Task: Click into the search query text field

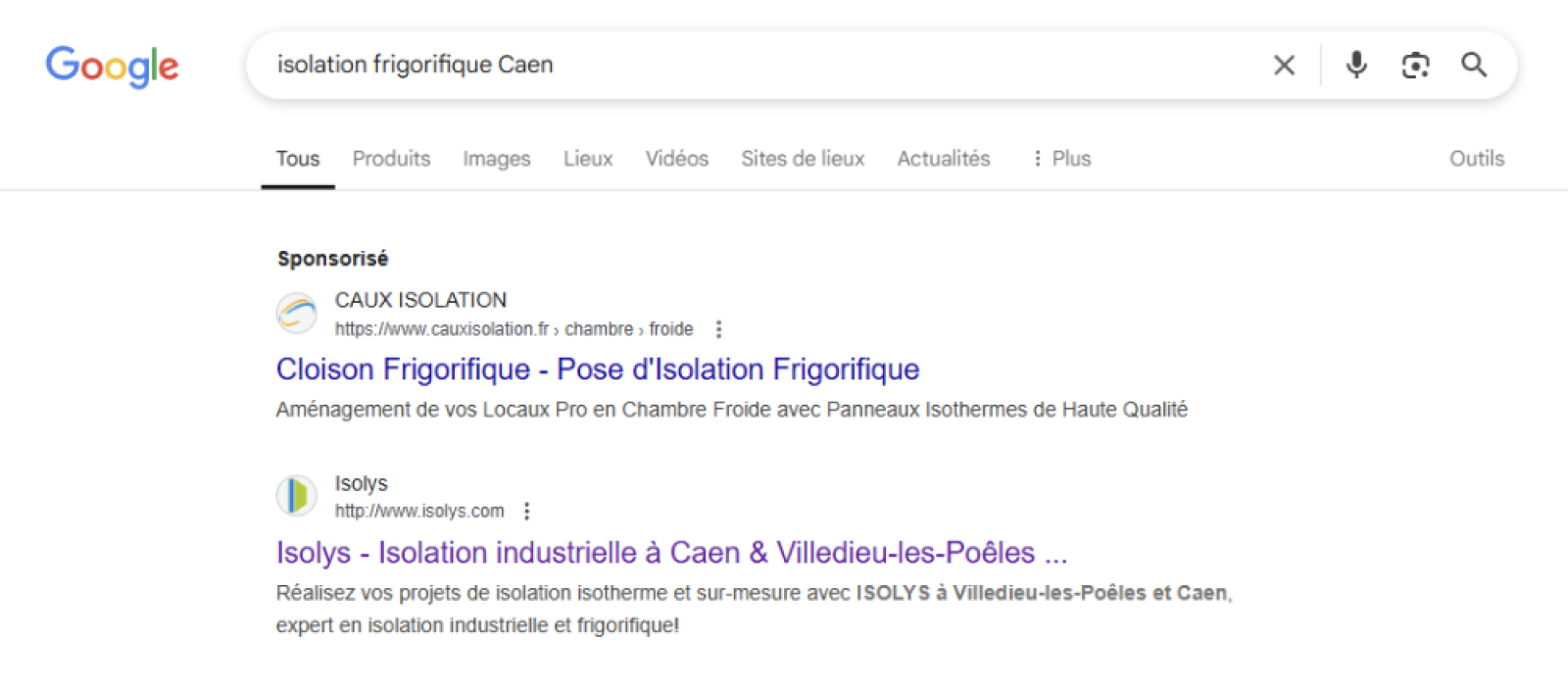Action: click(x=764, y=65)
